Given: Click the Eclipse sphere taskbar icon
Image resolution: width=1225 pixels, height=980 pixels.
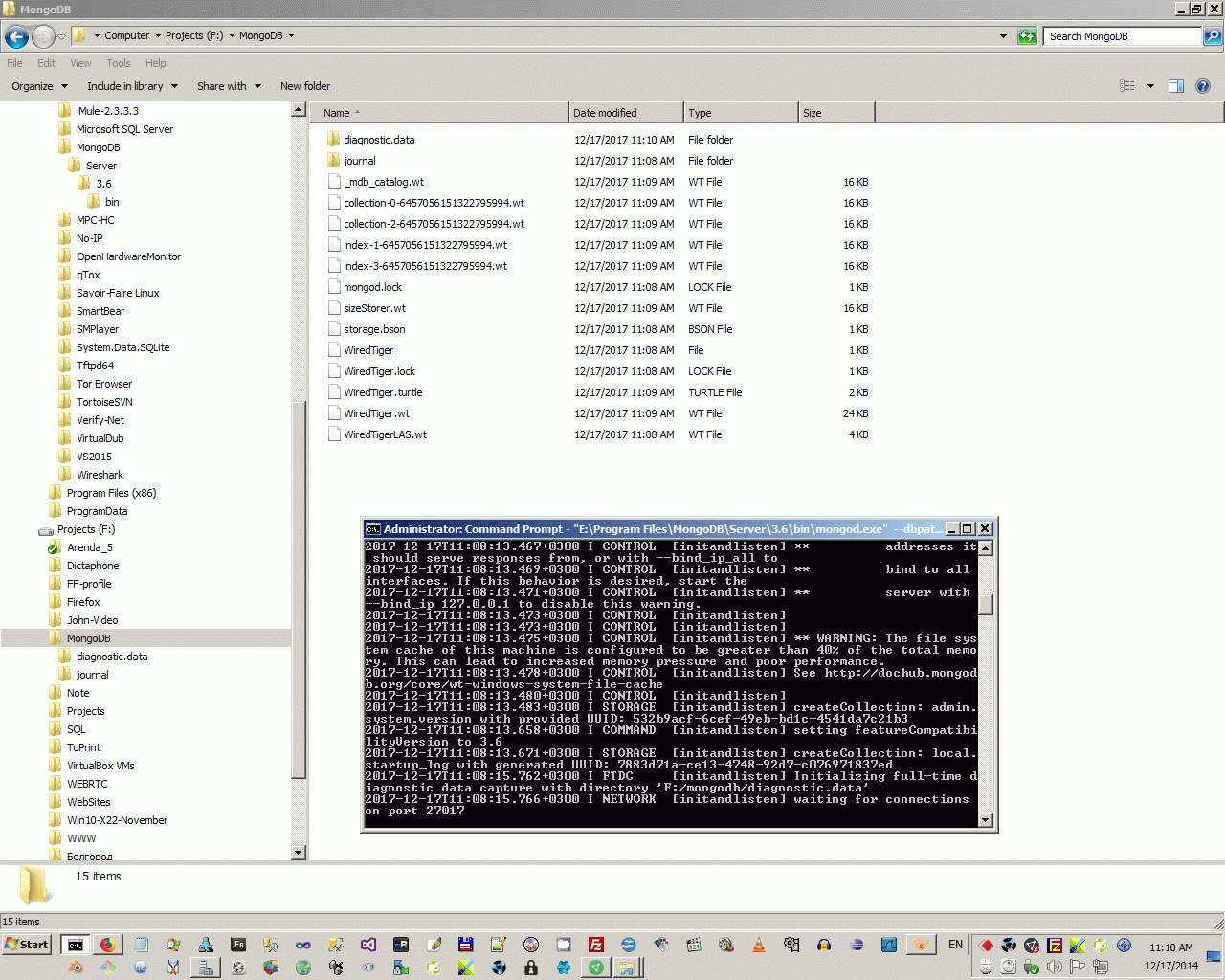Looking at the screenshot, I should (857, 945).
